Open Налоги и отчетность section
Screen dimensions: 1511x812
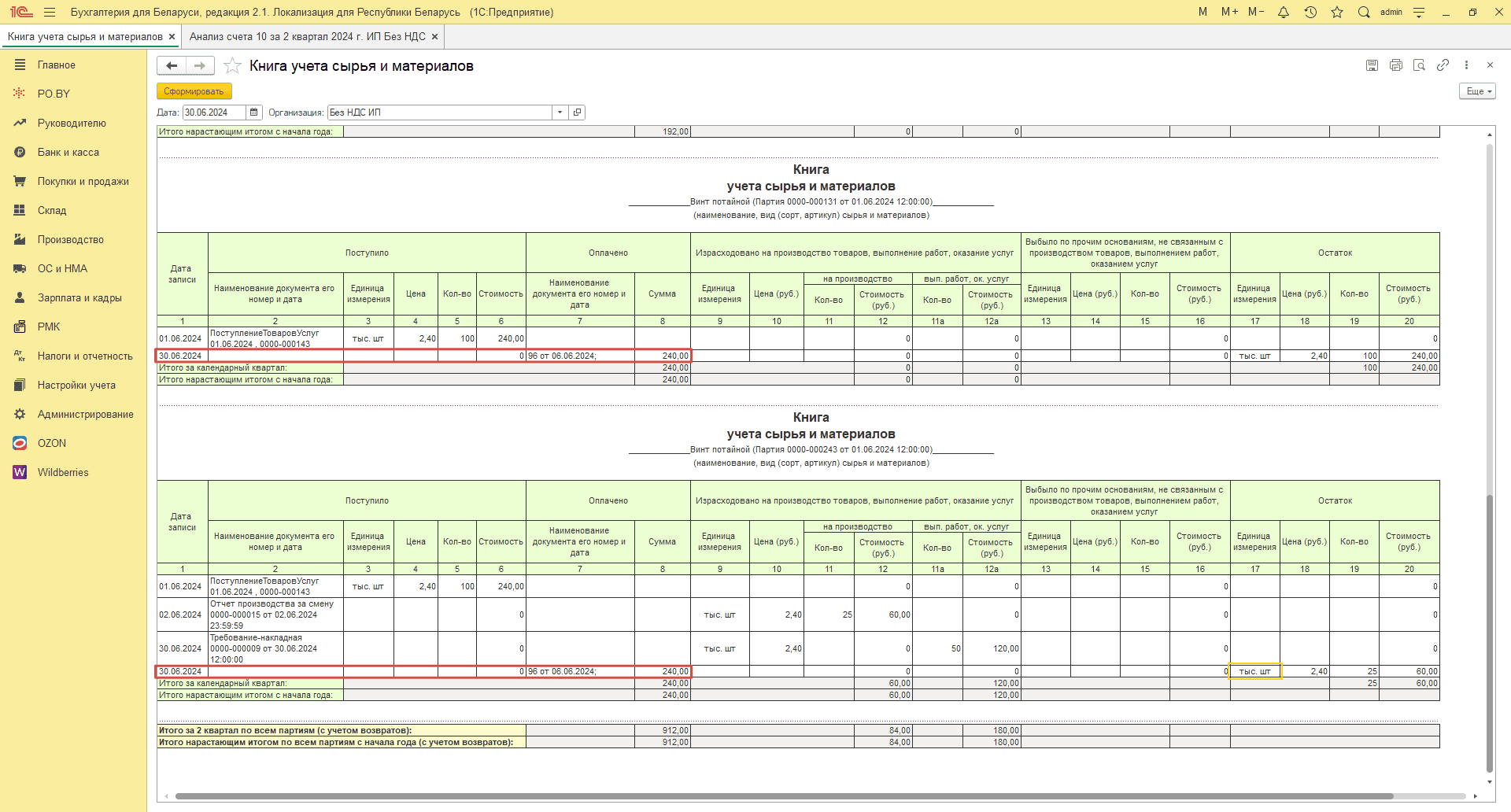pos(85,356)
